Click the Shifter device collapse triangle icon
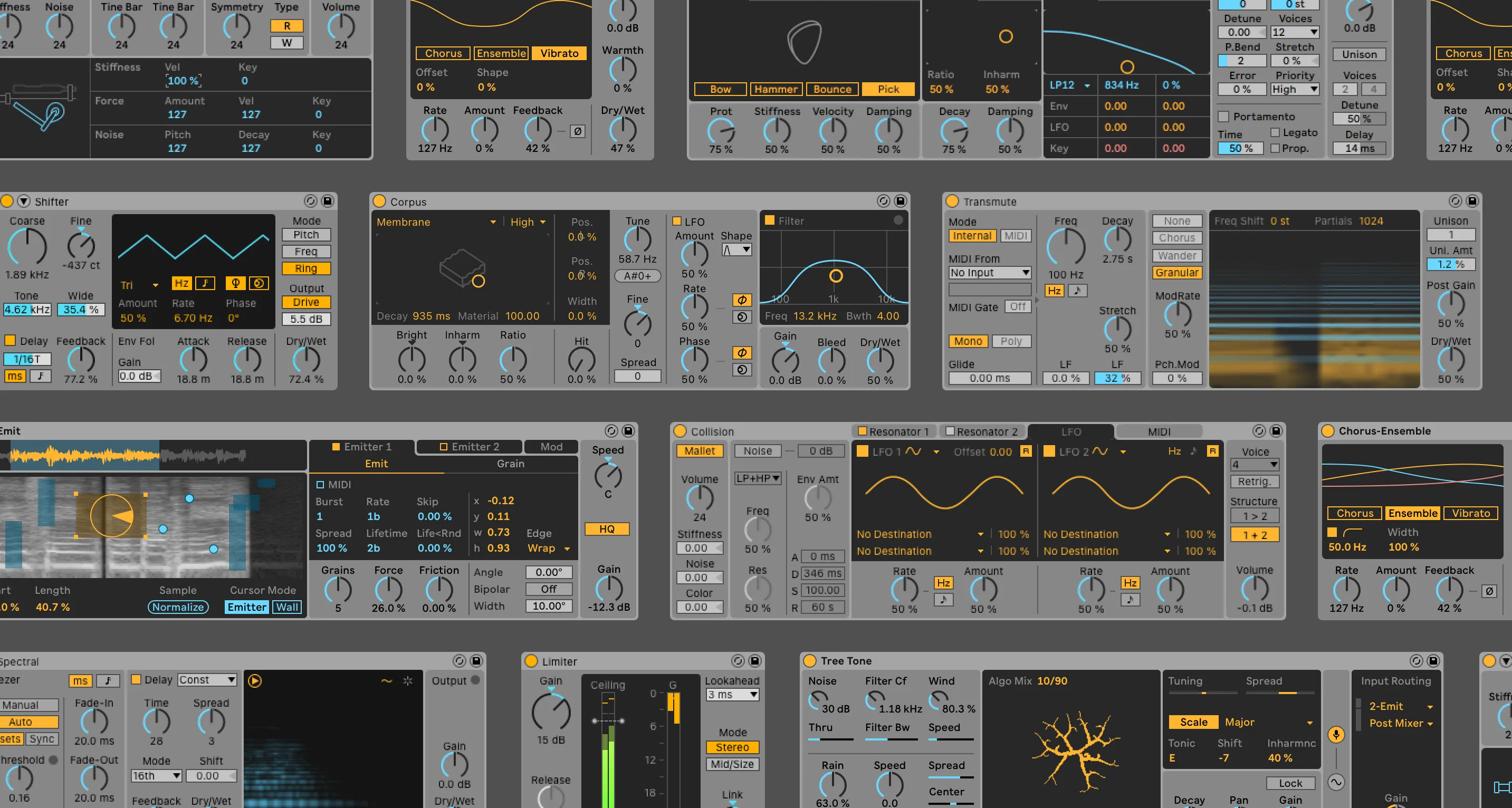Image resolution: width=1512 pixels, height=808 pixels. [24, 201]
